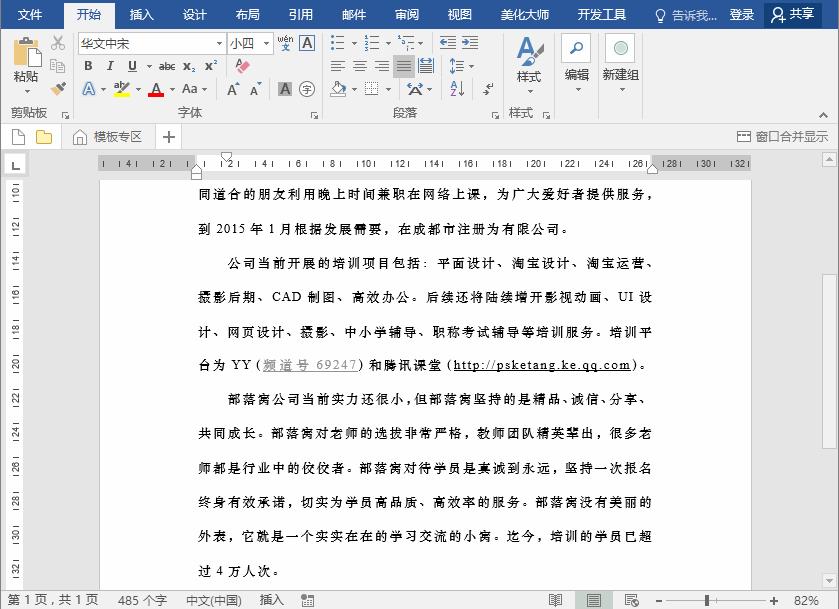Apply yellow text highlight color
This screenshot has height=609, width=839.
pyautogui.click(x=120, y=88)
